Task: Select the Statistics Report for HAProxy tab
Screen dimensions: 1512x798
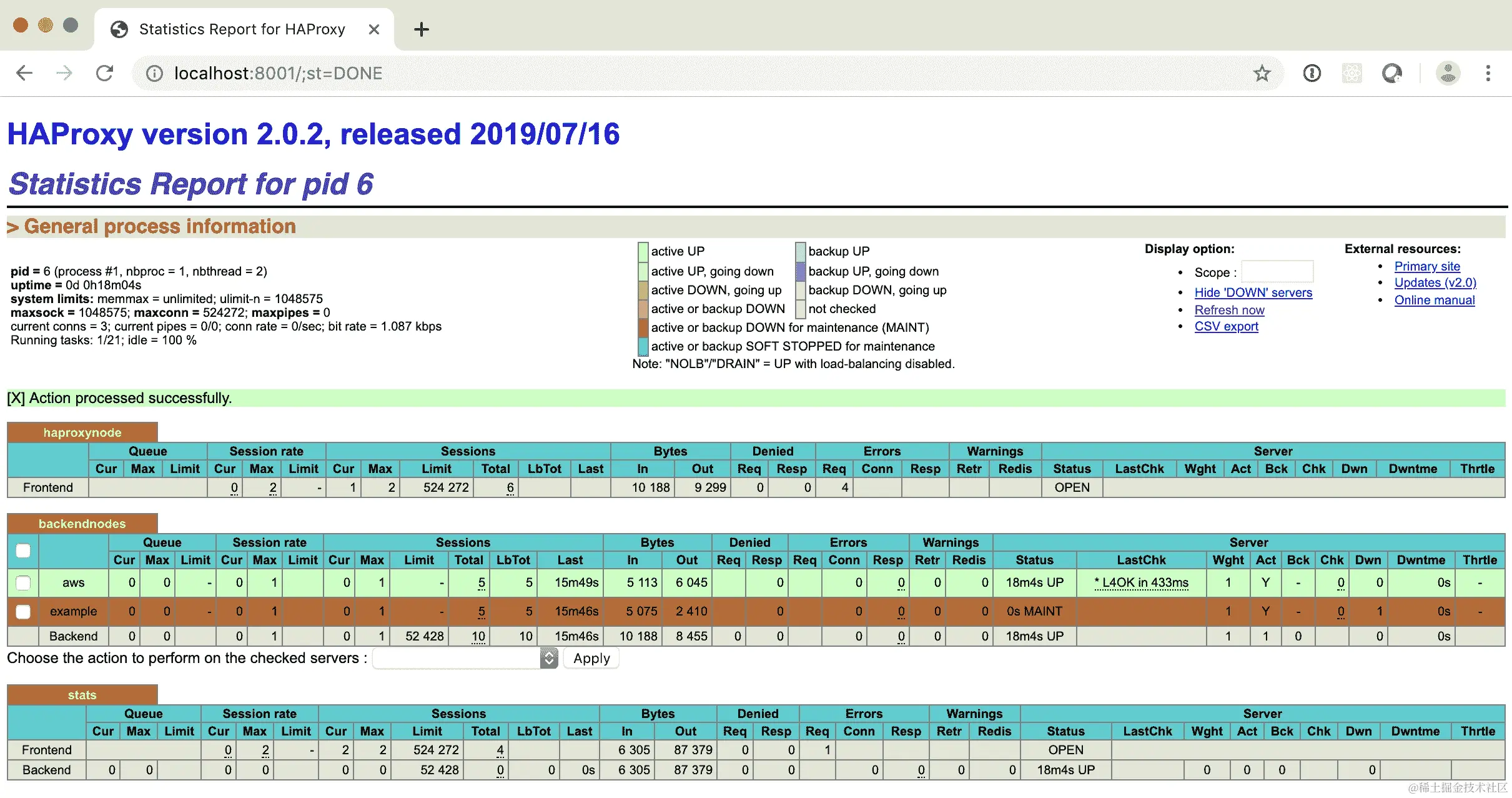Action: coord(242,29)
